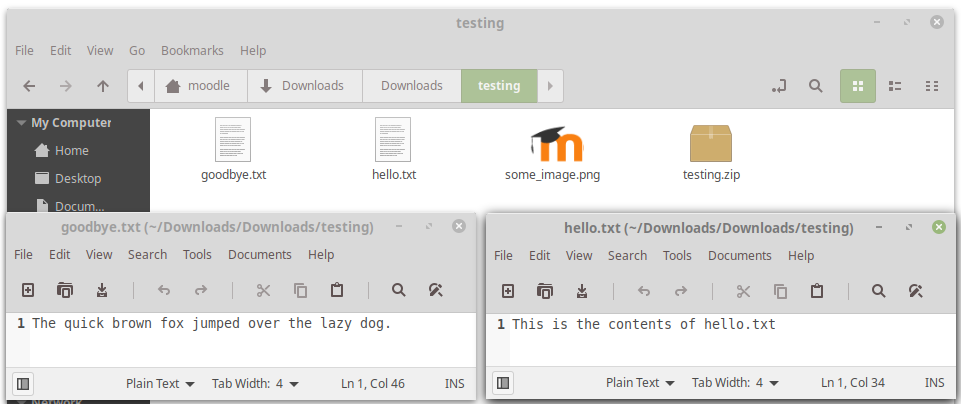Viewport: 961px width, 404px height.
Task: Open the Bookmarks menu in file manager
Action: click(x=192, y=50)
